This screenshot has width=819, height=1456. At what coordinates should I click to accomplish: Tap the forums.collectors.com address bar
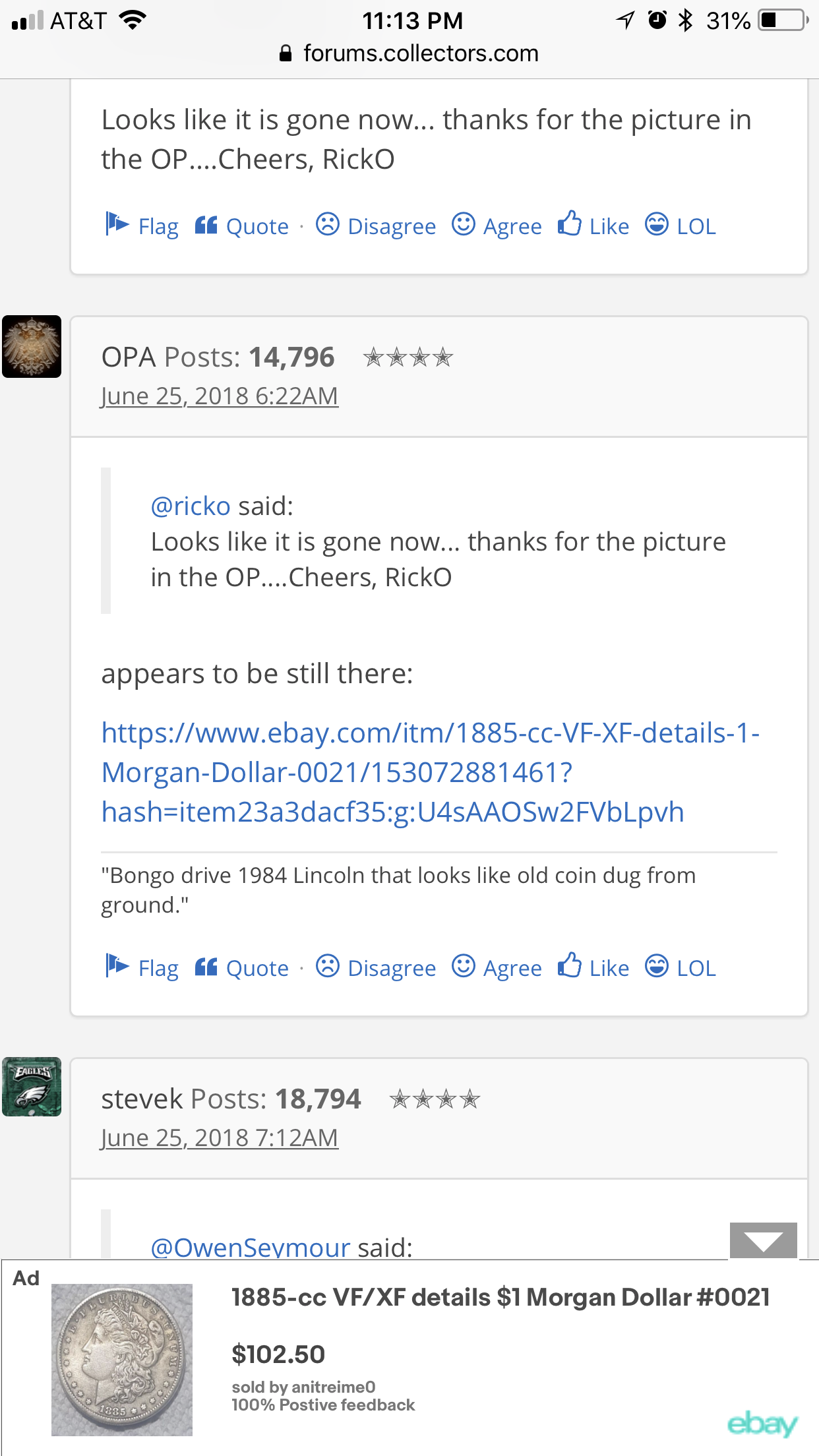409,53
